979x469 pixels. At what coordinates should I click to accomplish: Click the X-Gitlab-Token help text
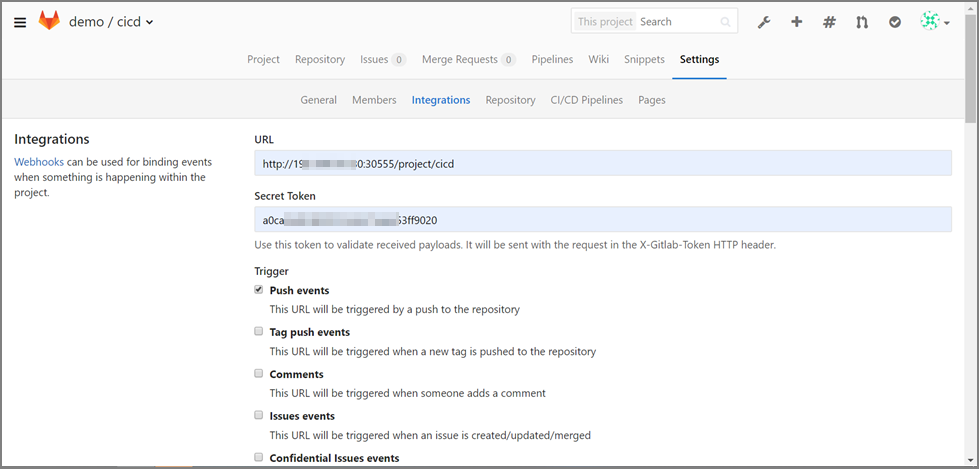click(x=515, y=245)
